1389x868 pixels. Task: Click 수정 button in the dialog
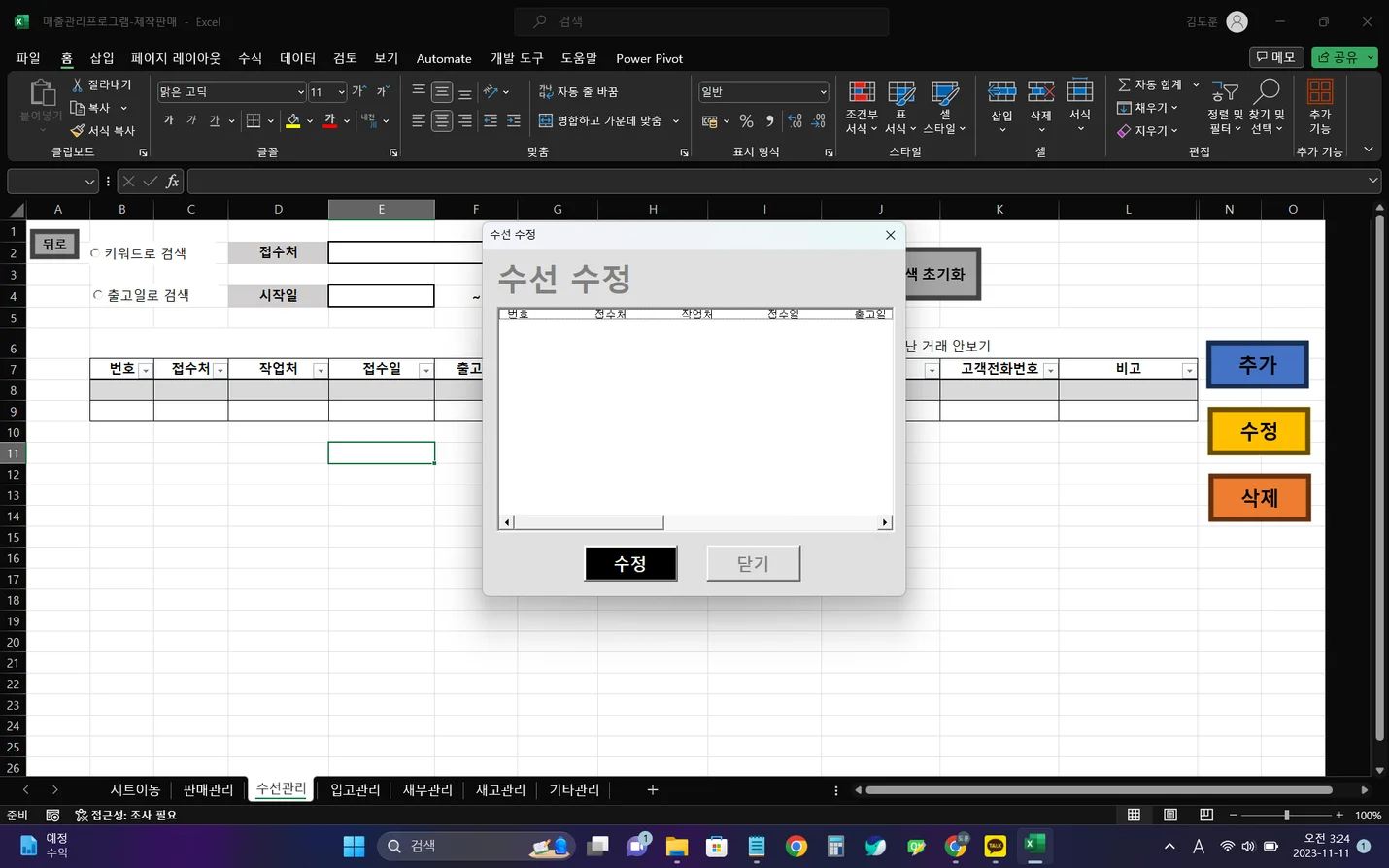pos(630,563)
